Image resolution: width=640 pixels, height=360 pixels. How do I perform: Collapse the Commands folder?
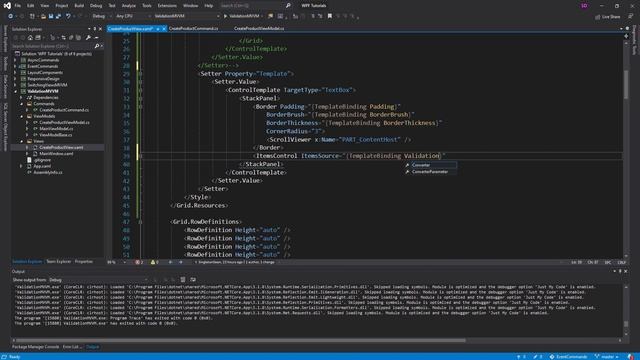[22, 104]
